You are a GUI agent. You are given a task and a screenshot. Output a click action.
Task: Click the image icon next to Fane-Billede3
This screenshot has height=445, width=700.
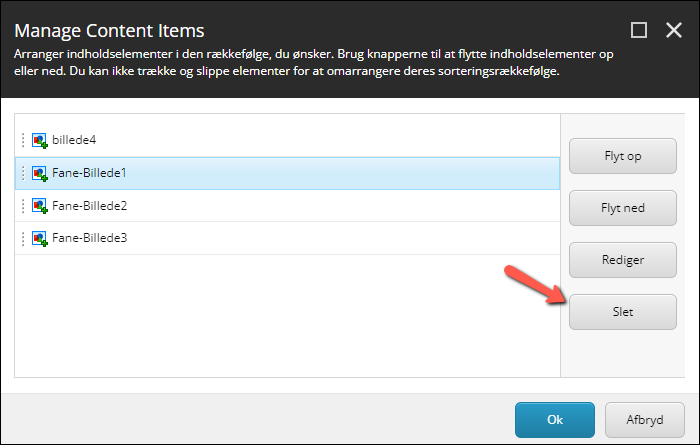pos(40,238)
